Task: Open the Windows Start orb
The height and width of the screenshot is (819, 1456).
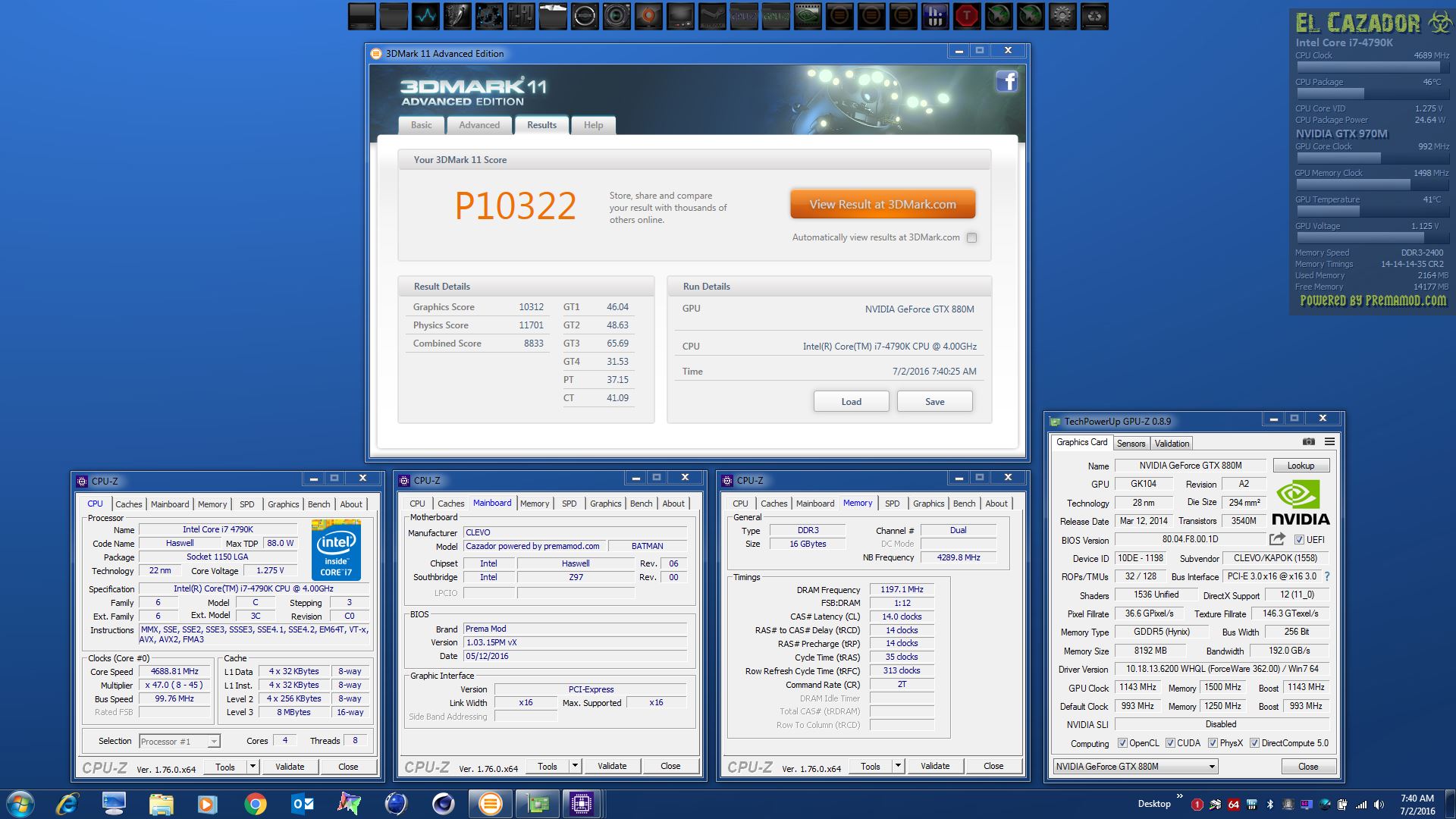Action: point(20,804)
